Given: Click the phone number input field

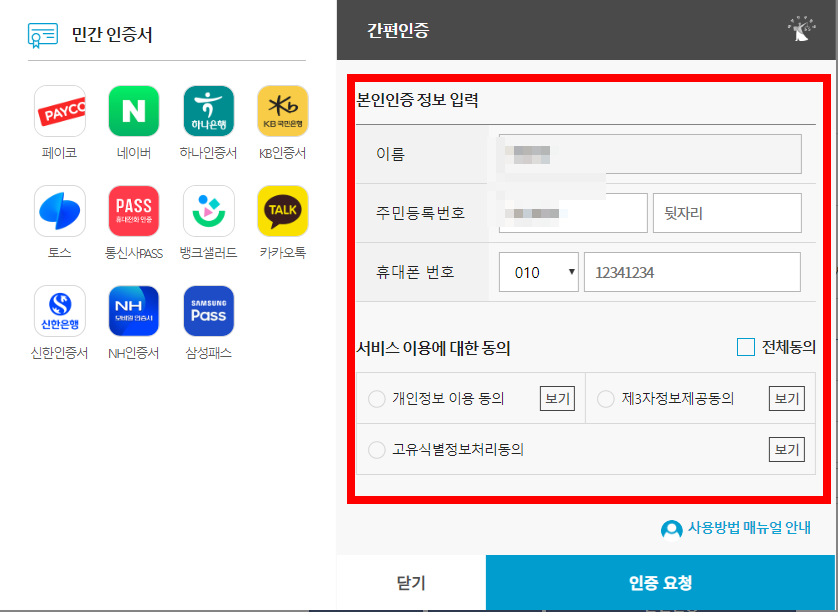Looking at the screenshot, I should pos(692,271).
